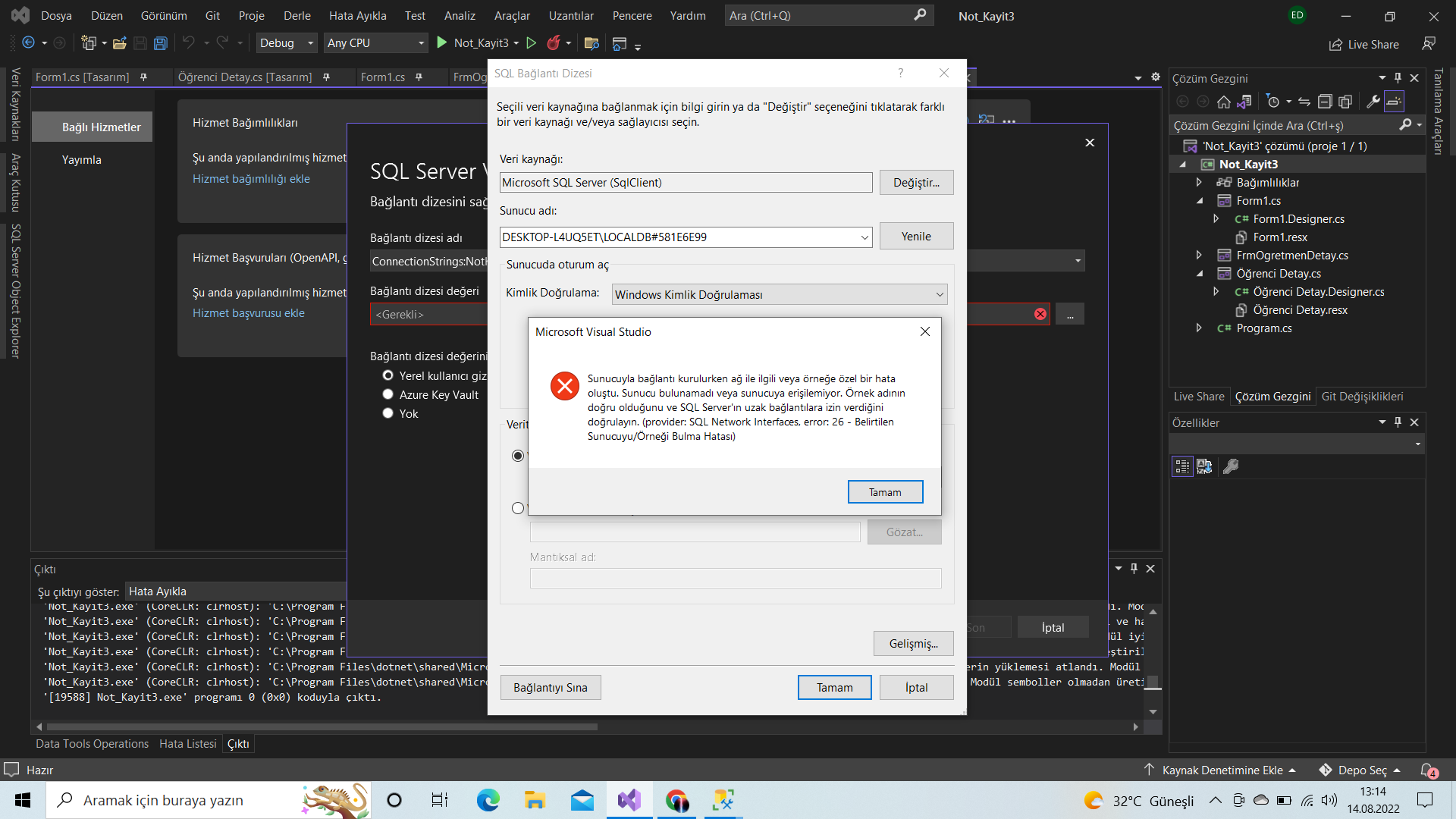Screen dimensions: 1456x819
Task: Click the Save All toolbar icon
Action: tap(160, 43)
